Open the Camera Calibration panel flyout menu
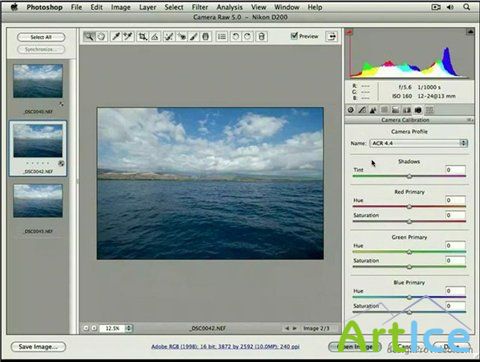The width and height of the screenshot is (480, 362). click(x=469, y=120)
